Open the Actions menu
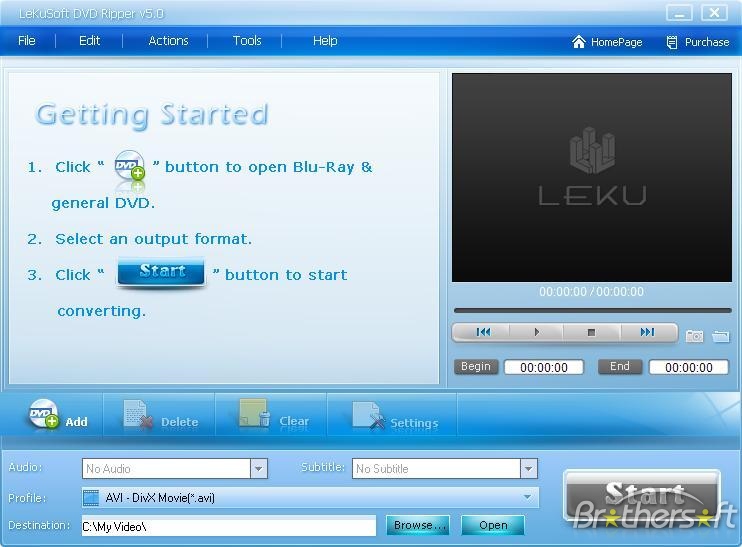The width and height of the screenshot is (742, 547). pyautogui.click(x=168, y=41)
